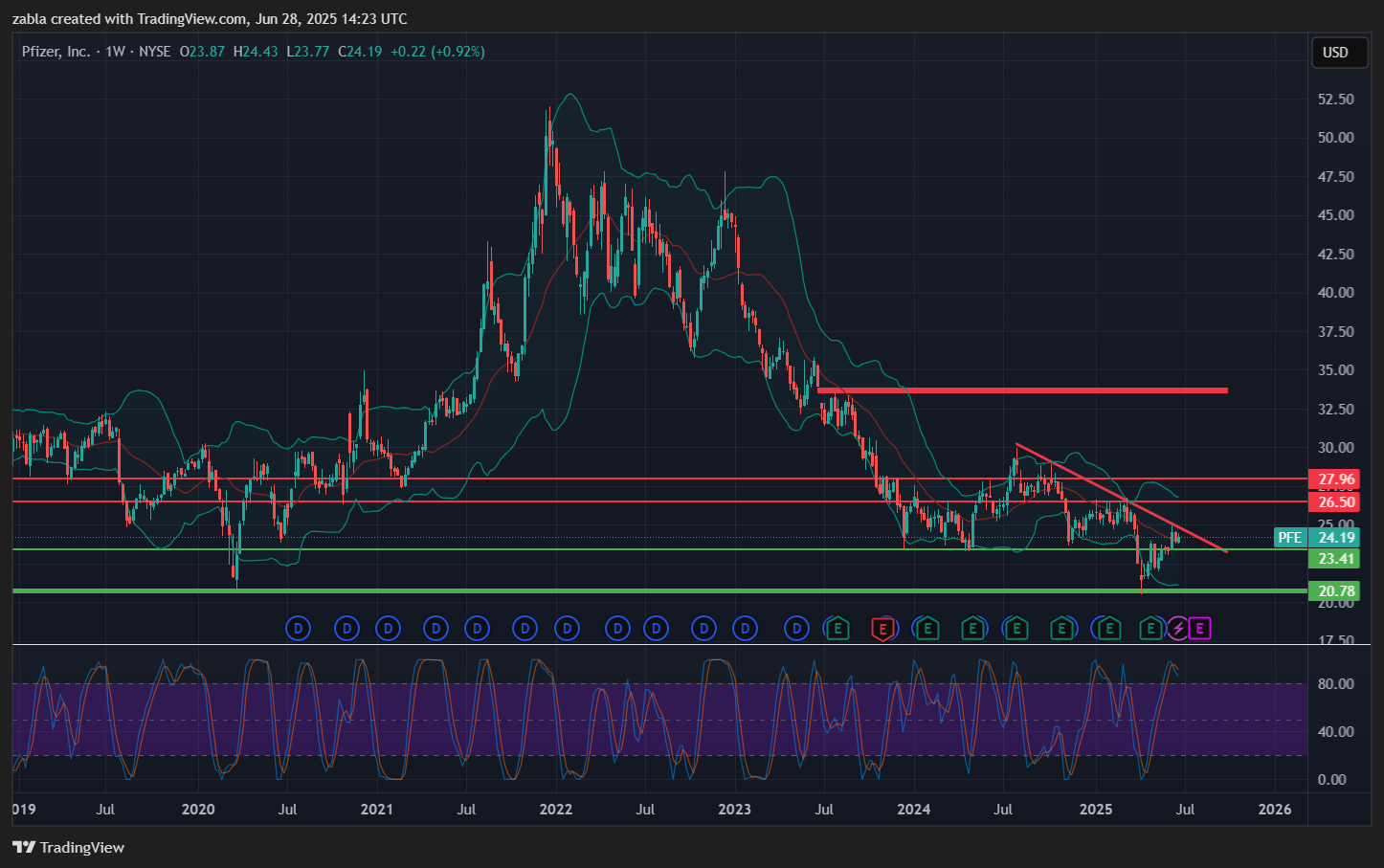The width and height of the screenshot is (1384, 868).
Task: Click the 2025 label on time axis
Action: click(1096, 810)
